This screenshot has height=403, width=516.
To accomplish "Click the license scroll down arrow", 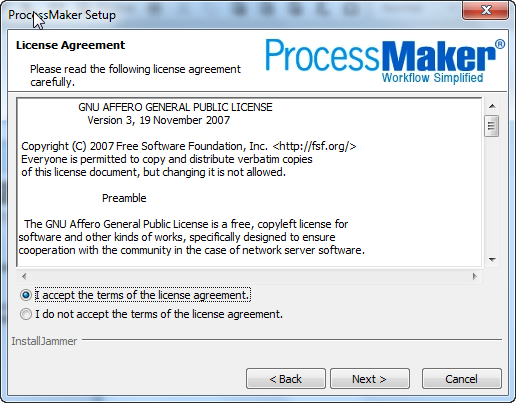I will [x=492, y=259].
